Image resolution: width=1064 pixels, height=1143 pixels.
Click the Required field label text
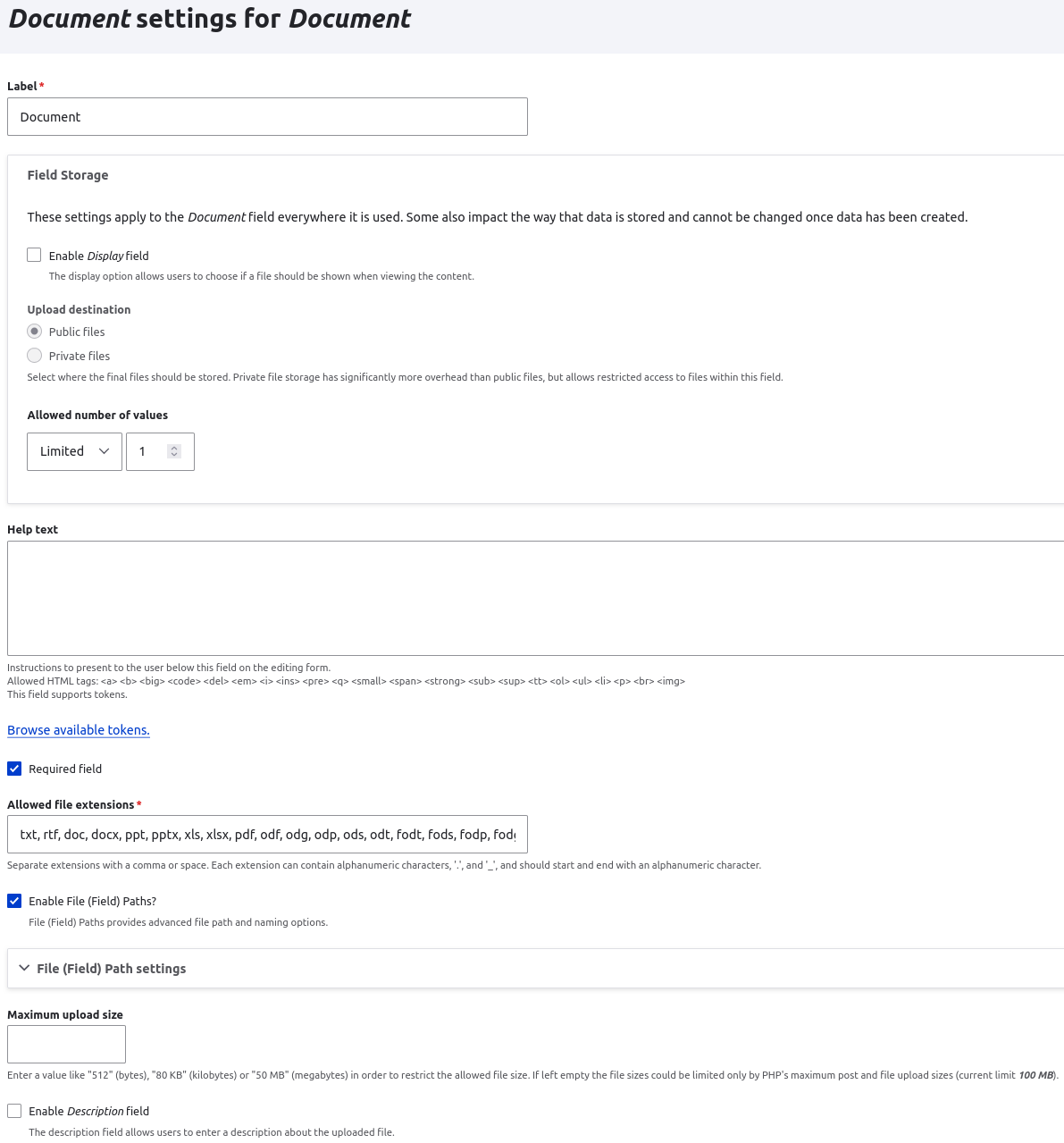click(x=65, y=769)
